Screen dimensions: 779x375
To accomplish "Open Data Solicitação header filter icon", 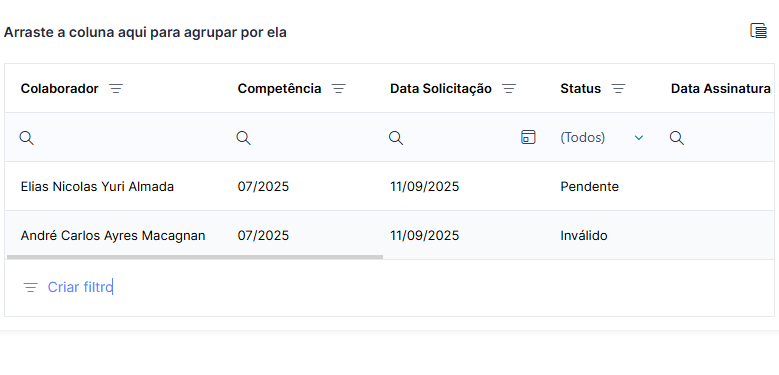I will tap(509, 89).
